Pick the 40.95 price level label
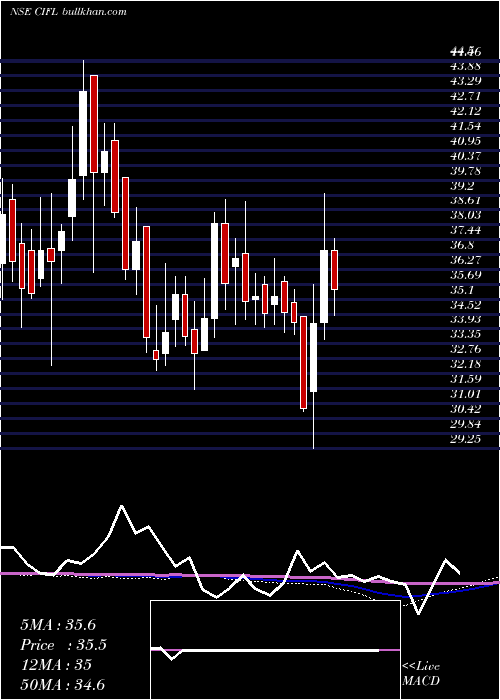Viewport: 500px width, 700px height. click(x=466, y=141)
